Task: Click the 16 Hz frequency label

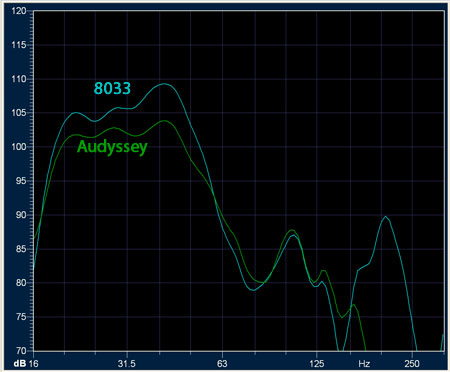Action: click(x=34, y=364)
